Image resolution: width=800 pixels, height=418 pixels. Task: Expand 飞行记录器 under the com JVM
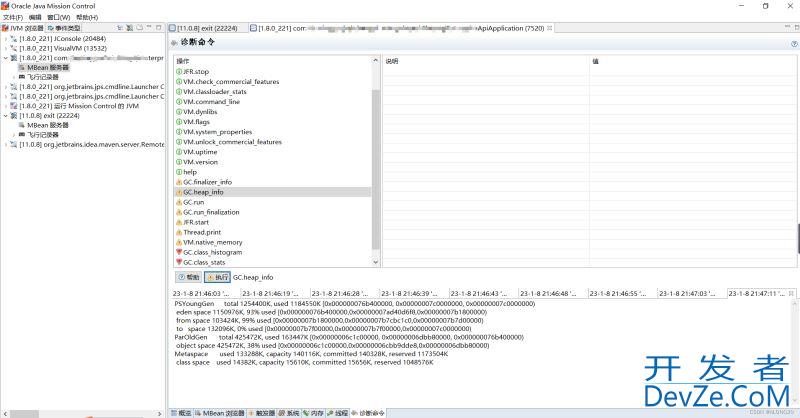coord(14,77)
